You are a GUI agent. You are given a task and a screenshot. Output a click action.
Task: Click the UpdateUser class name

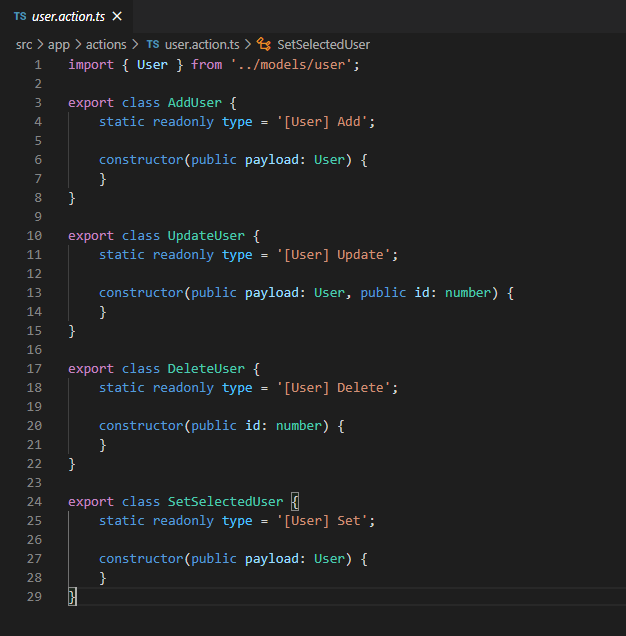point(206,236)
